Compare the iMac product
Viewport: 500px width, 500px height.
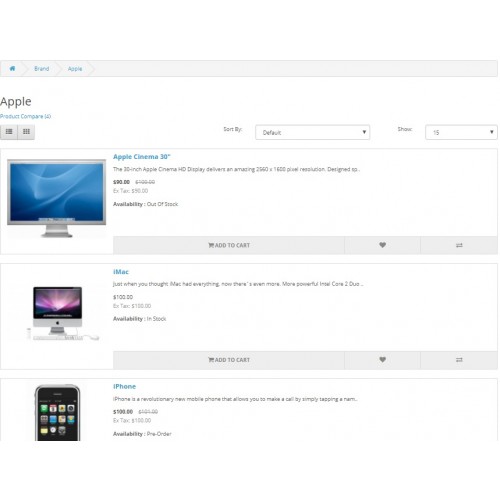tap(459, 360)
